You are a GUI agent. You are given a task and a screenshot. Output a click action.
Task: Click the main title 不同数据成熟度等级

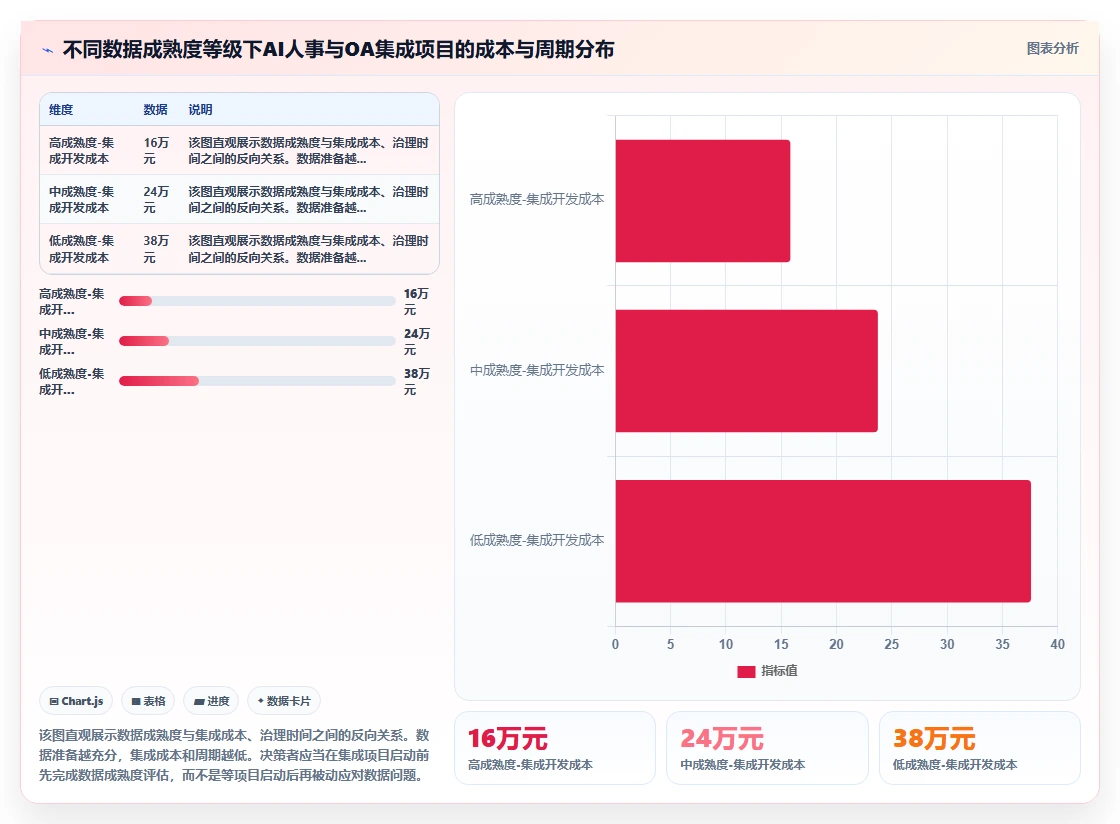[338, 49]
